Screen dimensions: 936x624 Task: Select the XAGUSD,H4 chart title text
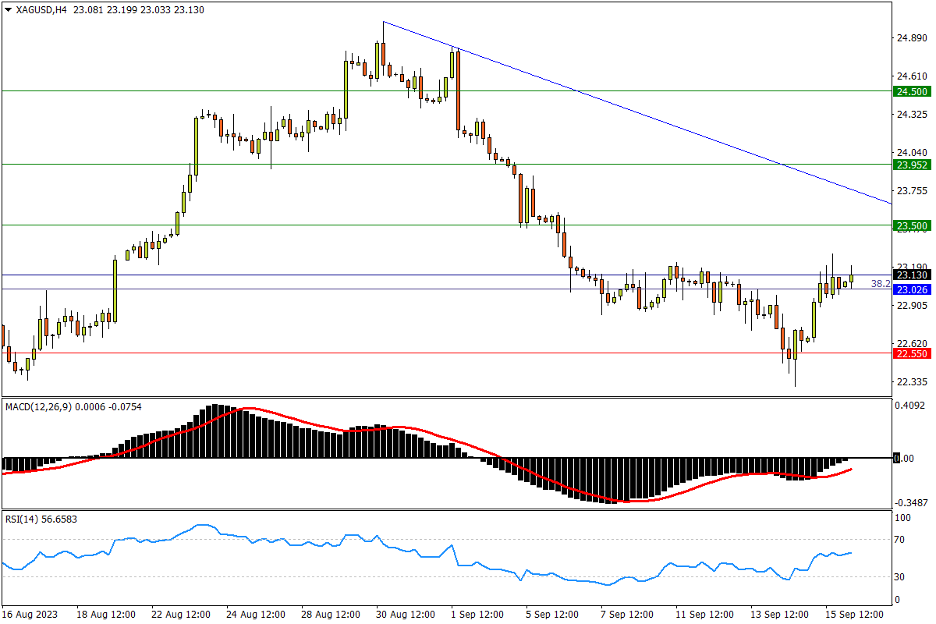click(40, 10)
